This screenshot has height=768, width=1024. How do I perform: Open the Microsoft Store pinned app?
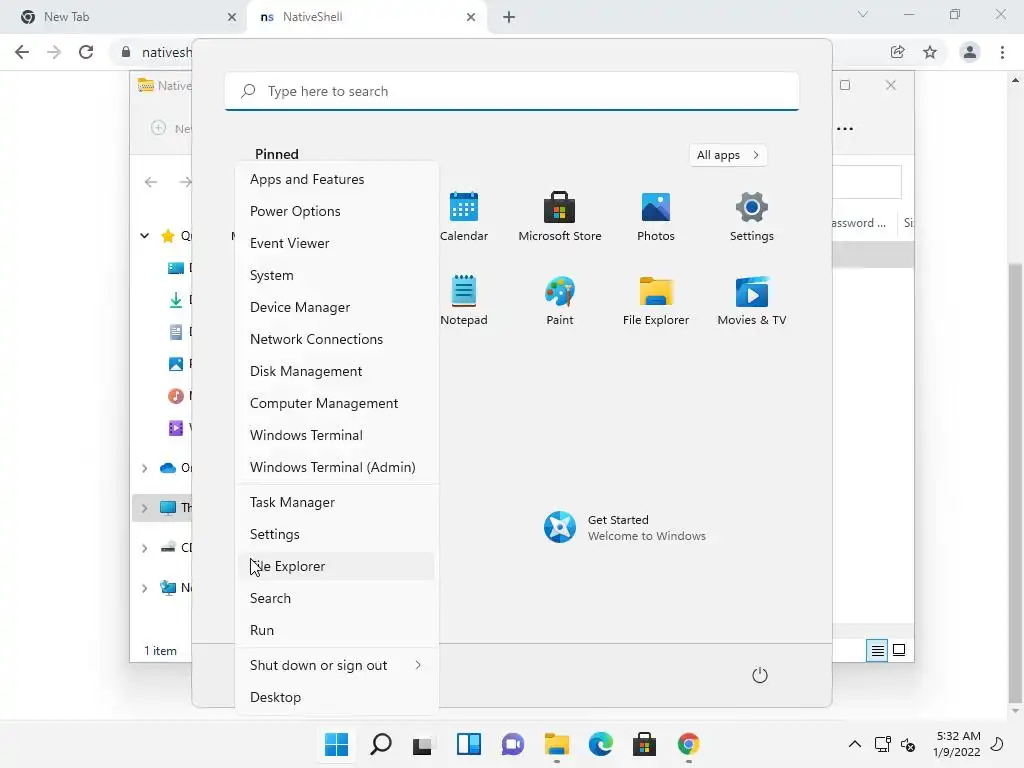pyautogui.click(x=560, y=216)
